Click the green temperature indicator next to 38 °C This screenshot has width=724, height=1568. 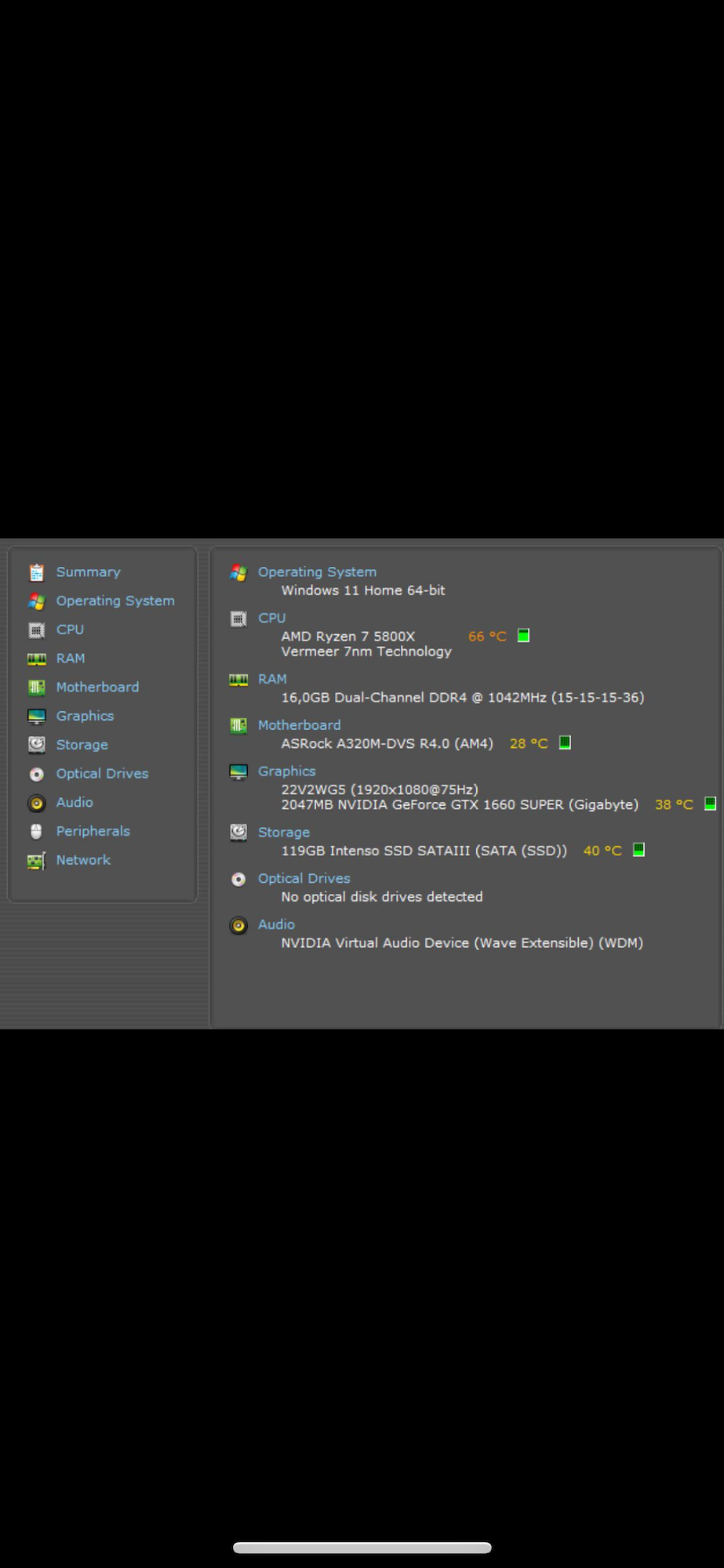click(x=710, y=804)
